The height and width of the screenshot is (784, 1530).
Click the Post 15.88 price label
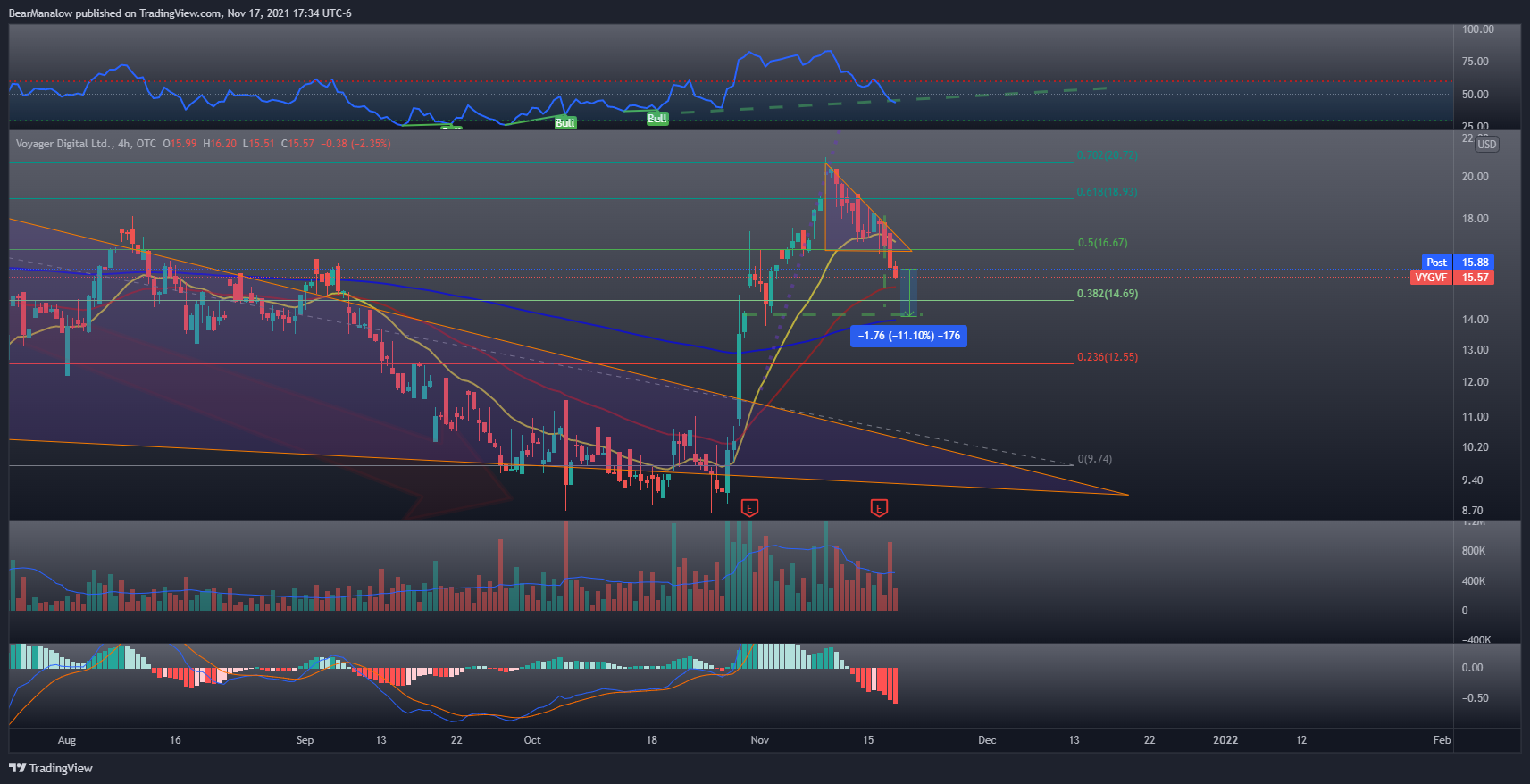(1457, 263)
